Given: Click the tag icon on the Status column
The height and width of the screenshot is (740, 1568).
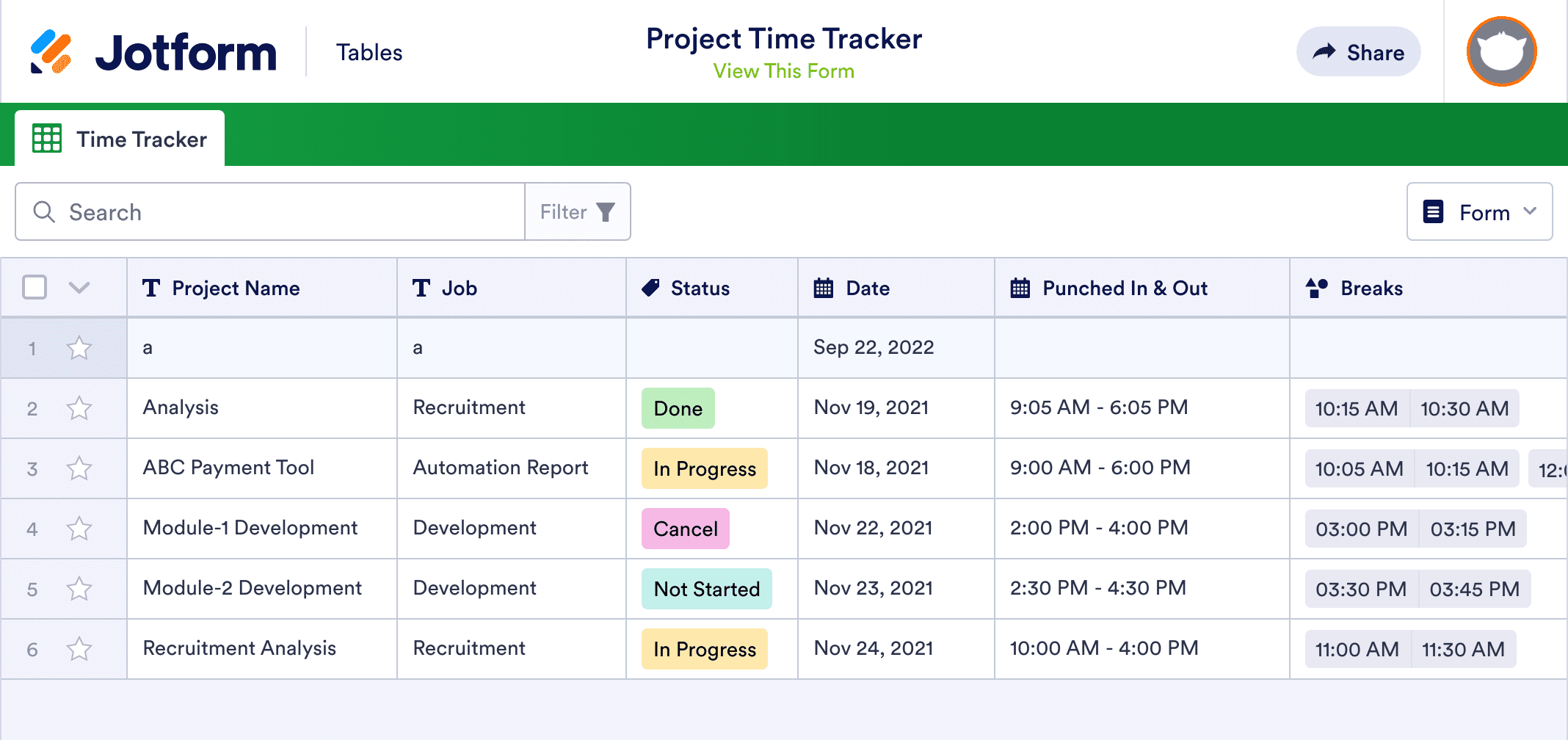Looking at the screenshot, I should 651,288.
